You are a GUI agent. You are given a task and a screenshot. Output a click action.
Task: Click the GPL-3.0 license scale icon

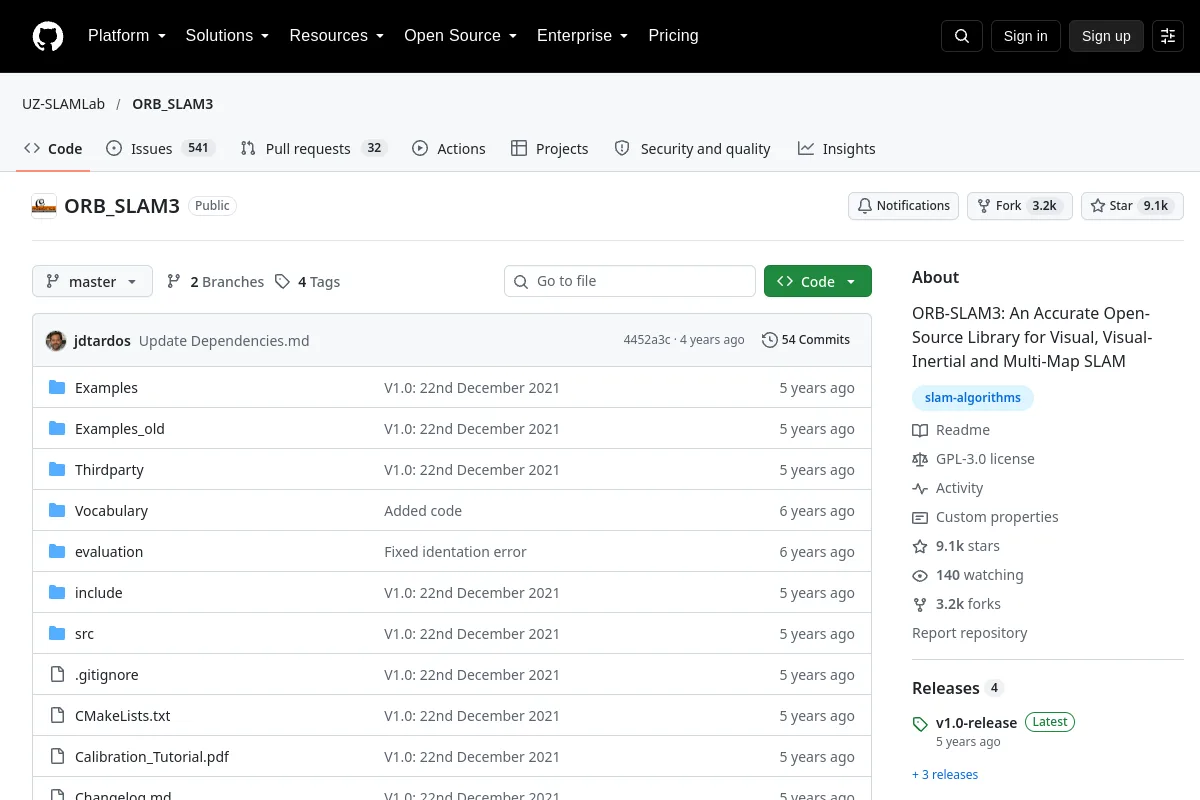[920, 459]
